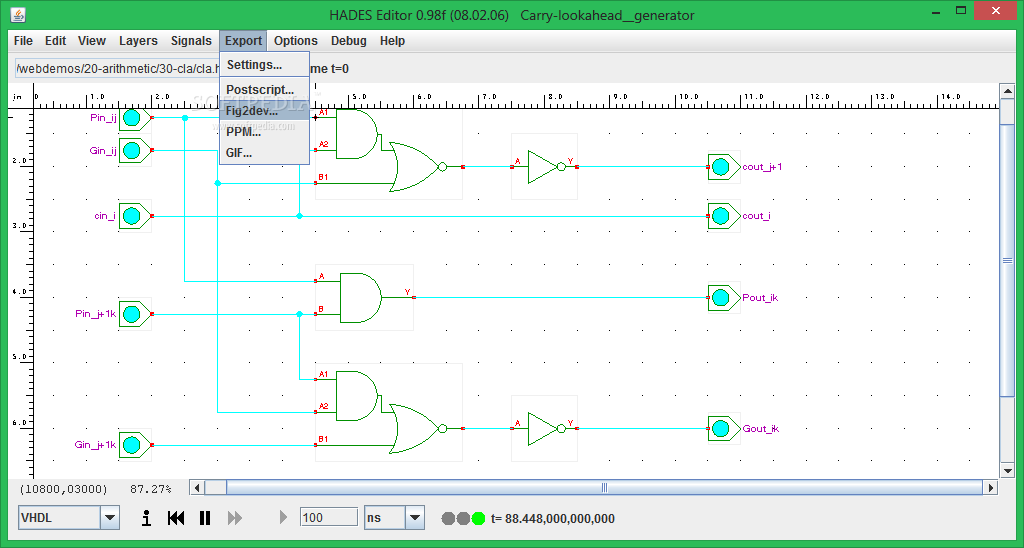Click the Java application icon in title bar

(x=18, y=13)
